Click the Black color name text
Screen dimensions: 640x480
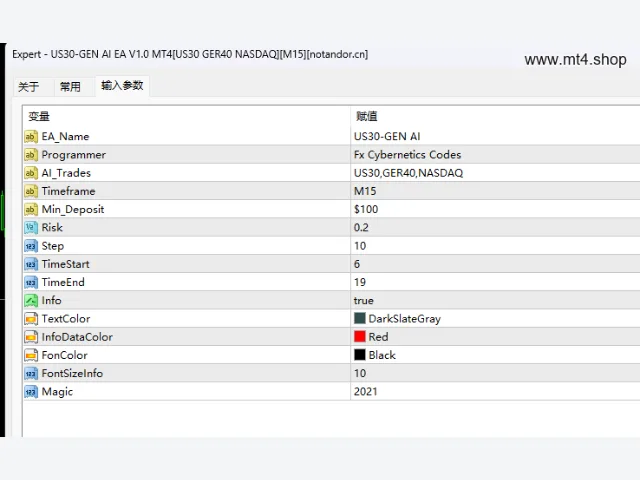382,355
